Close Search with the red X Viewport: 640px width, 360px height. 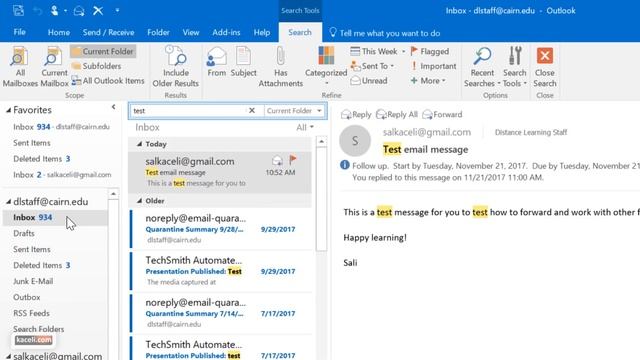point(544,67)
